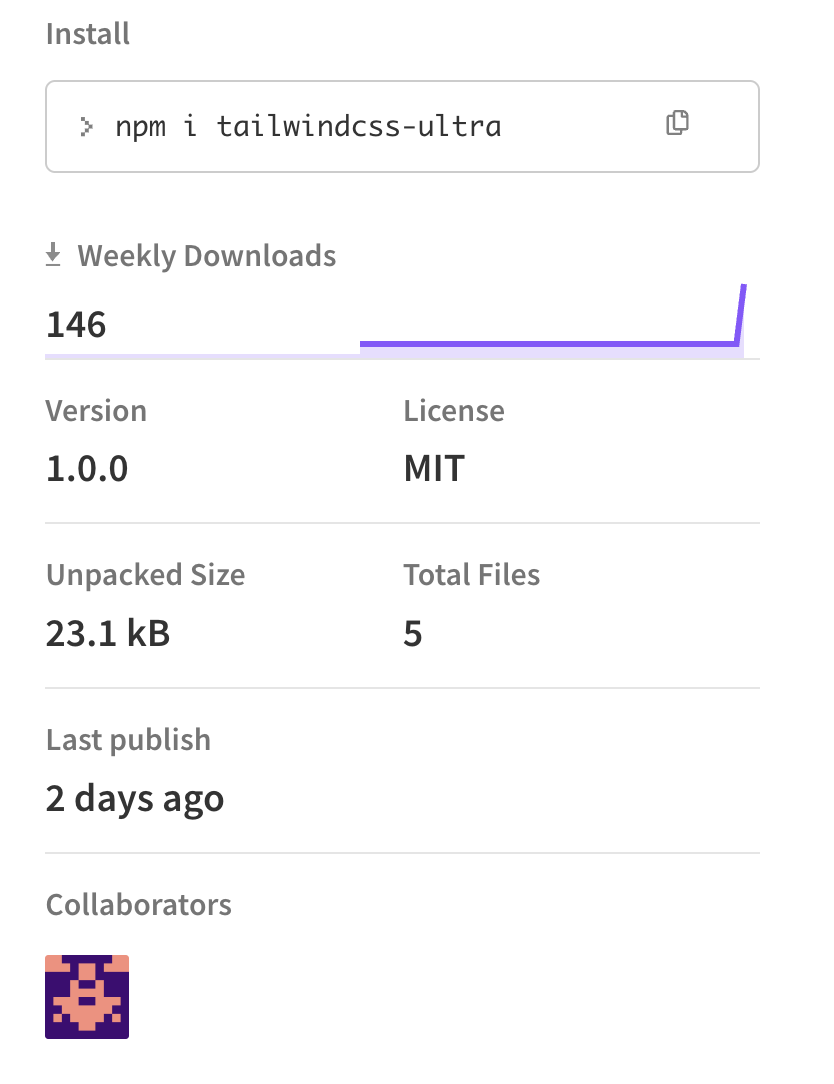Open the collaborator's pixel avatar
This screenshot has height=1084, width=834.
[x=87, y=996]
